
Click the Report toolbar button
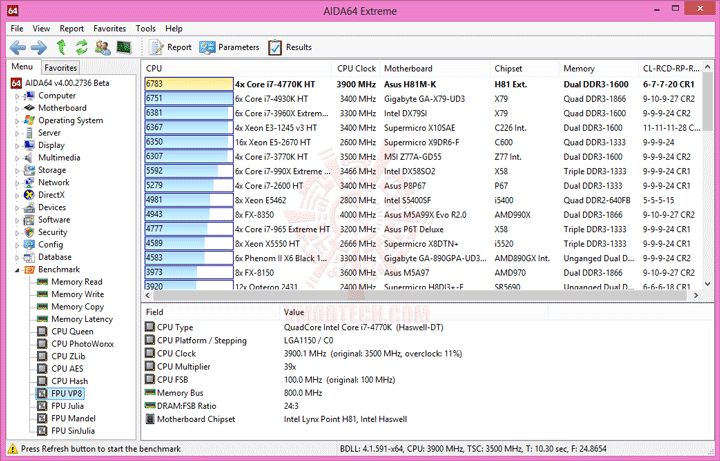pos(170,47)
